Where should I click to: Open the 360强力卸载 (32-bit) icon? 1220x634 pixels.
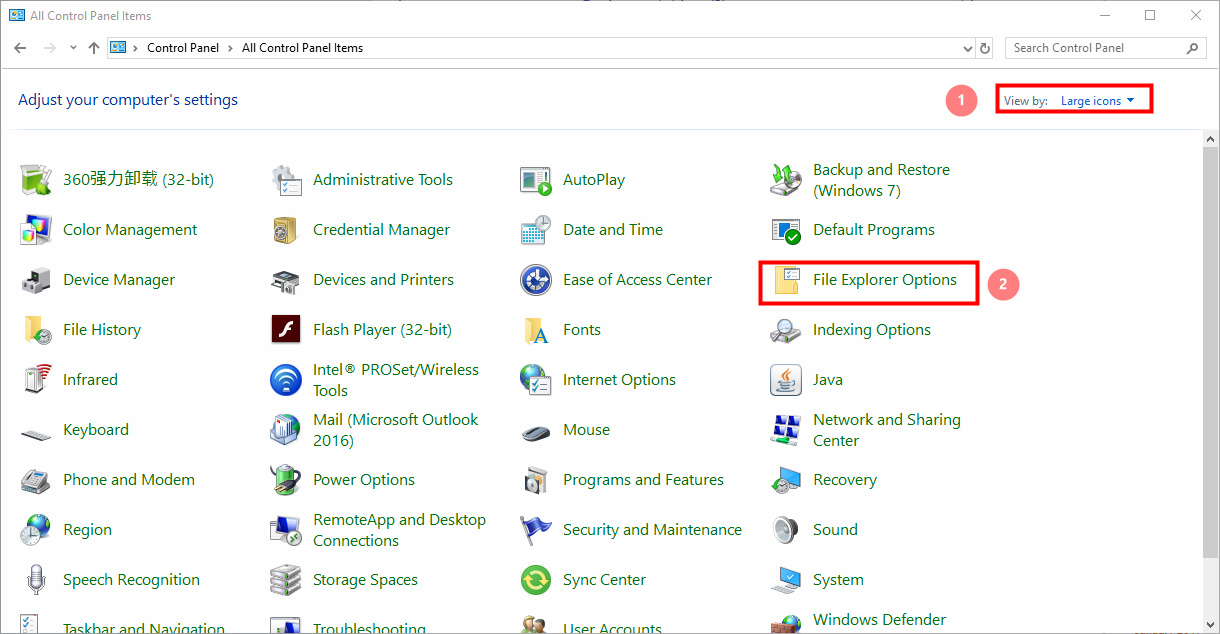point(36,180)
